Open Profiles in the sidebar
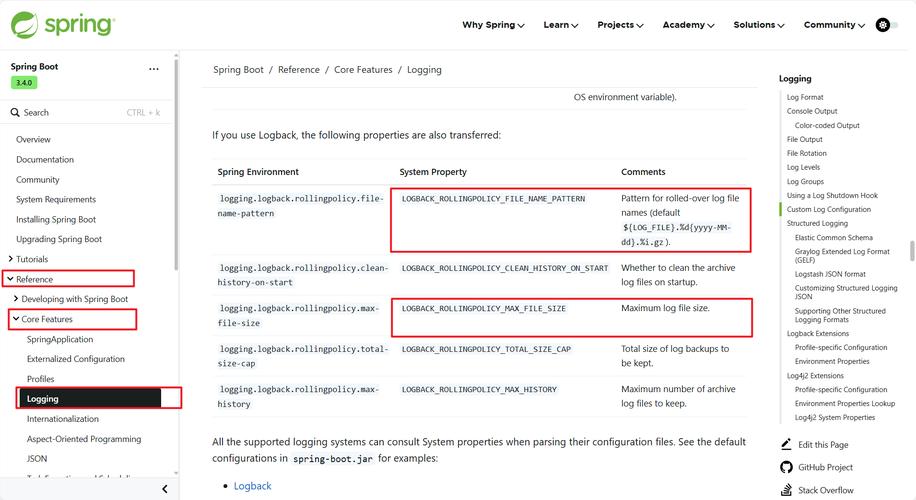The image size is (916, 500). 40,379
